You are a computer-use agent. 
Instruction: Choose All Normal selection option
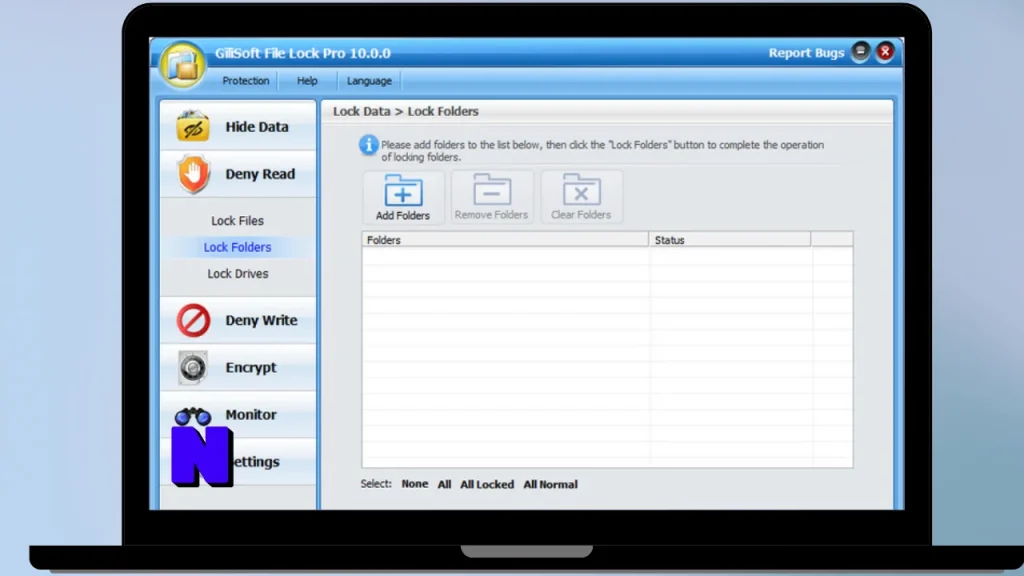[550, 485]
